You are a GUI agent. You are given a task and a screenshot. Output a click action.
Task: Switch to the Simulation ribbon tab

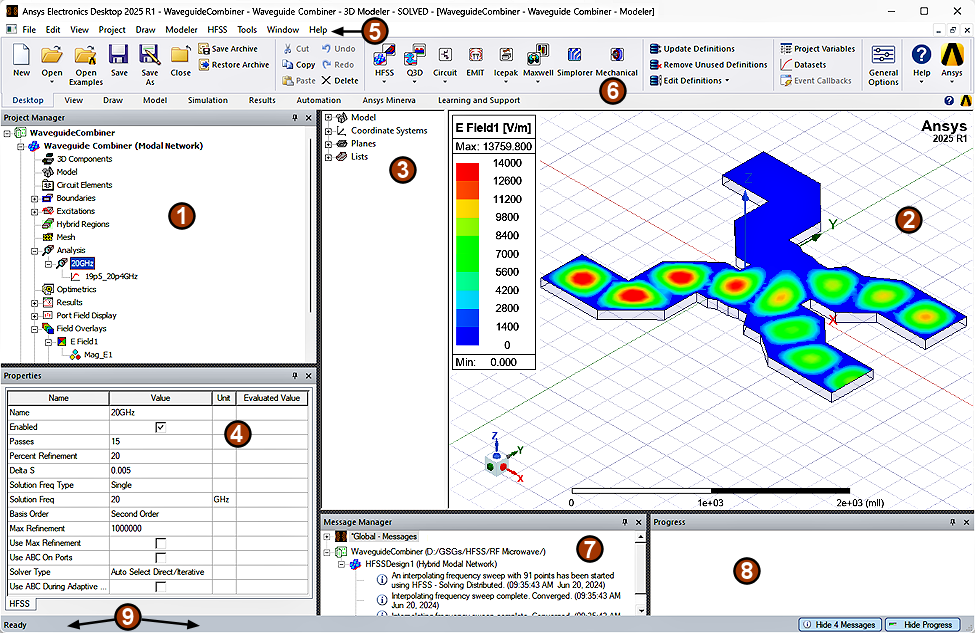[x=208, y=100]
